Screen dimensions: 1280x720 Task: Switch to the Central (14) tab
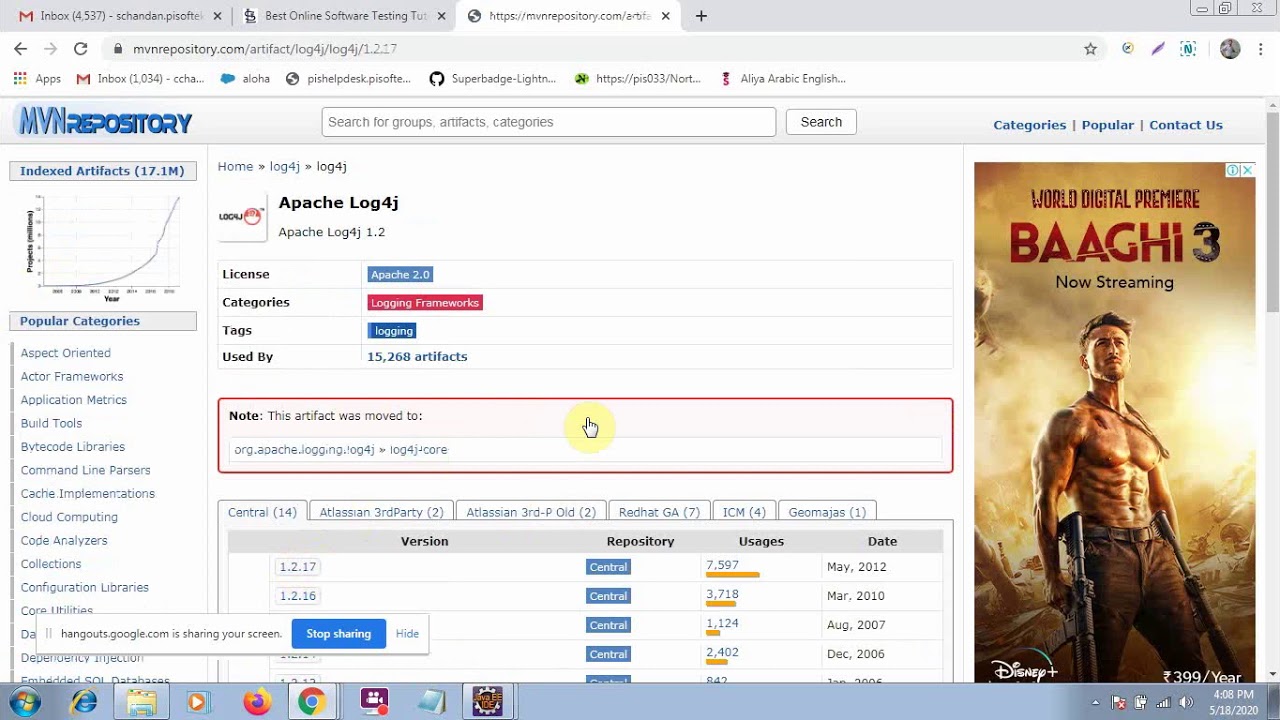coord(262,512)
